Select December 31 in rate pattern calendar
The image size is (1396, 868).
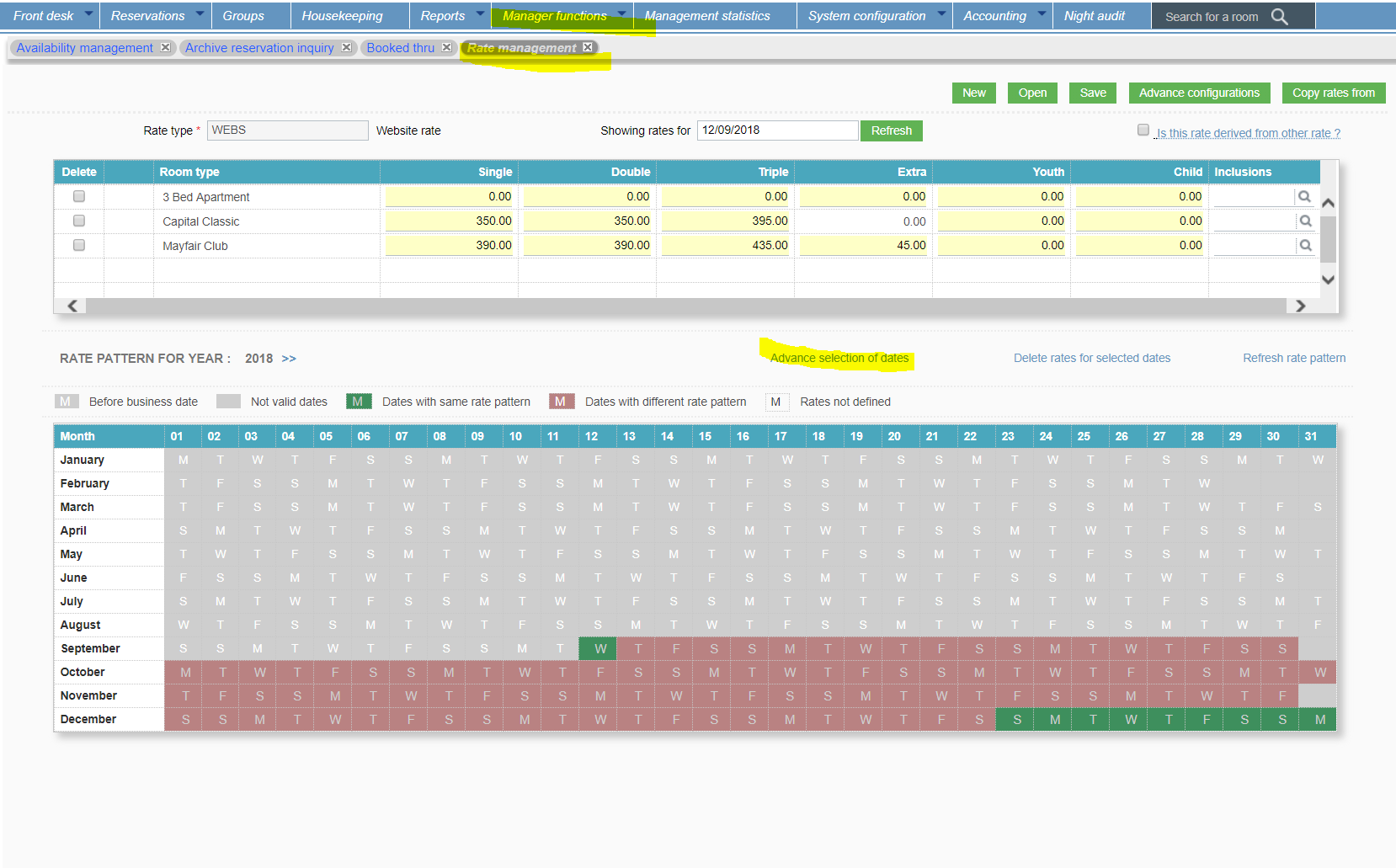pos(1318,719)
